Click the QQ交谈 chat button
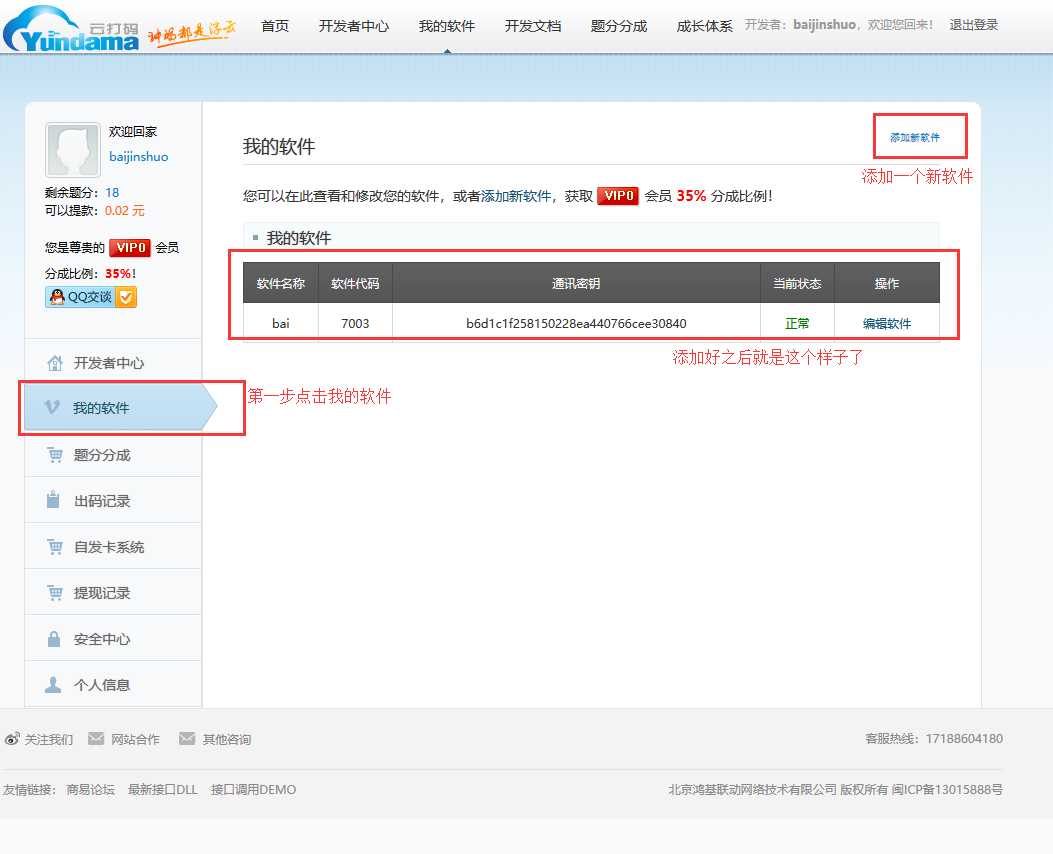Image resolution: width=1053 pixels, height=854 pixels. coord(91,297)
